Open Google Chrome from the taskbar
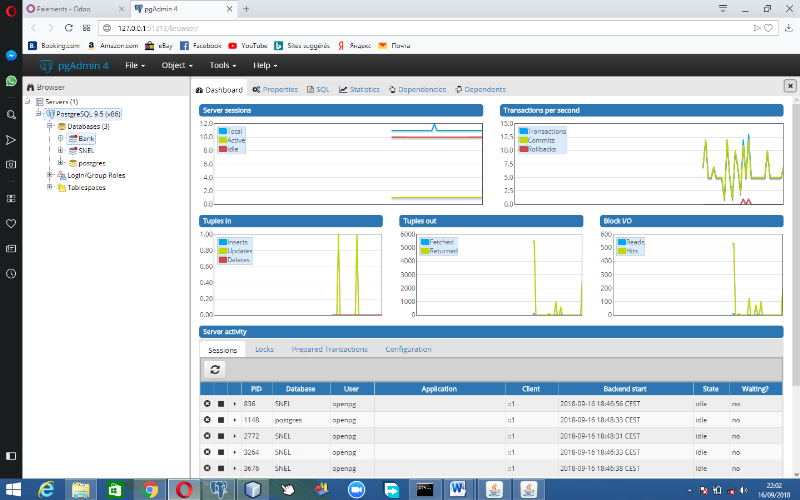Image resolution: width=800 pixels, height=500 pixels. (x=150, y=489)
